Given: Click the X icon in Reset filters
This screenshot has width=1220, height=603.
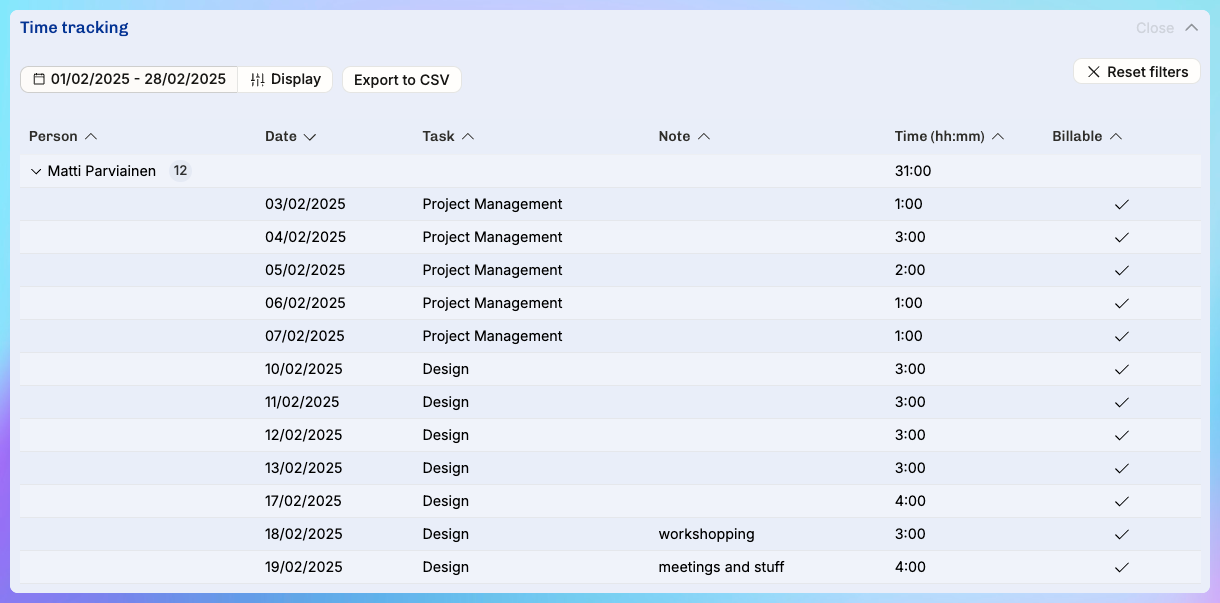Looking at the screenshot, I should pyautogui.click(x=1093, y=72).
